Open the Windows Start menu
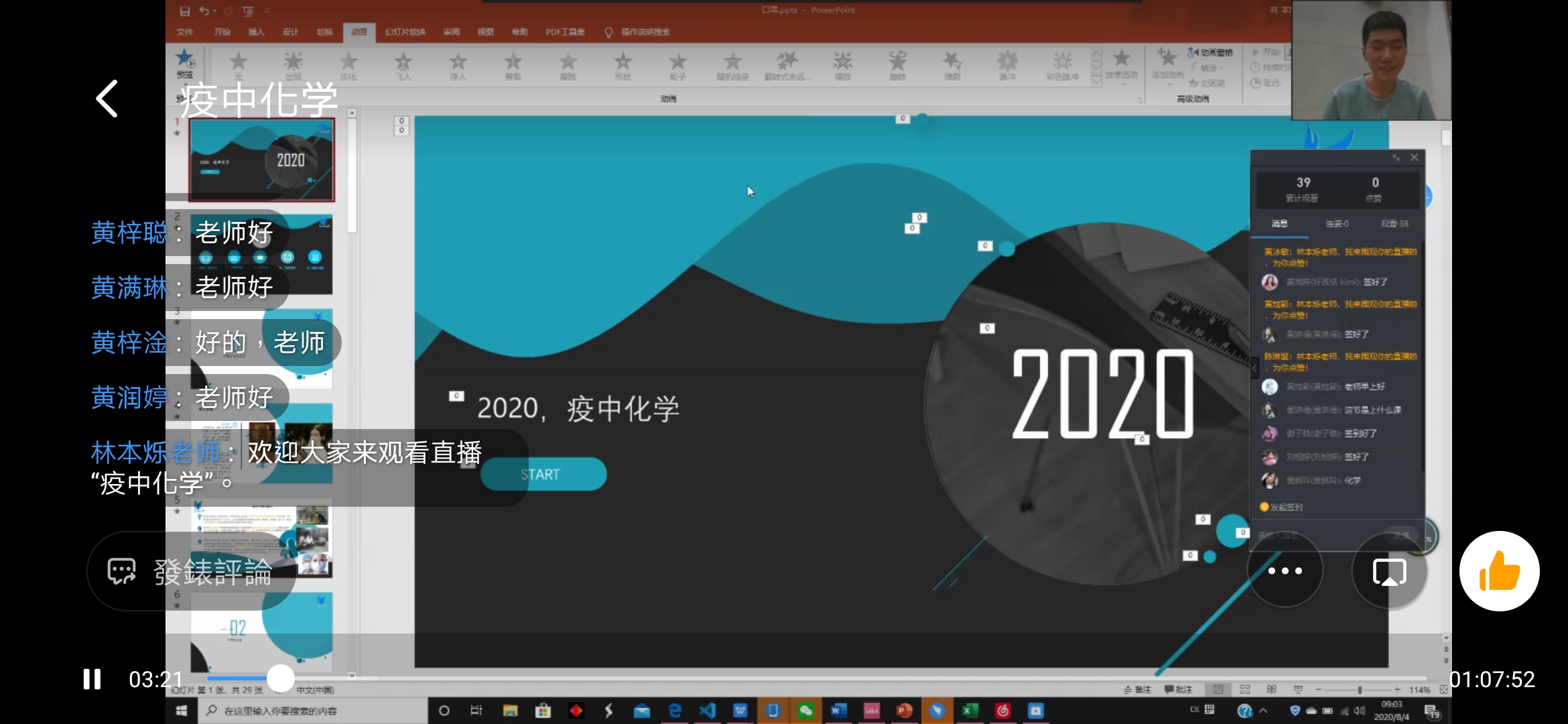The image size is (1568, 724). click(182, 711)
